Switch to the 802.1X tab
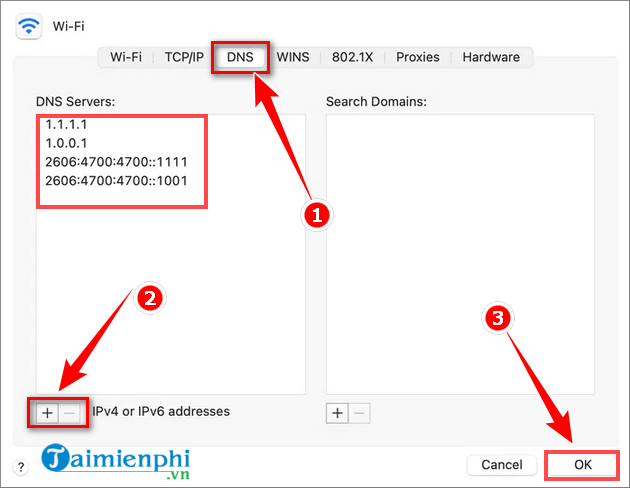Viewport: 630px width, 488px height. [352, 57]
